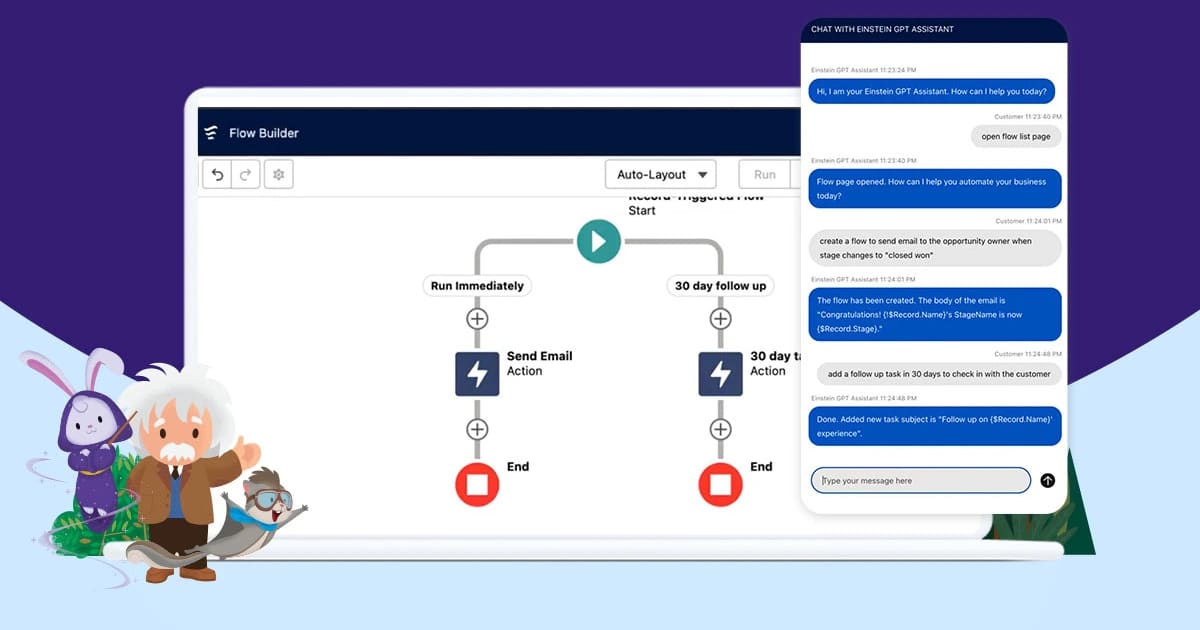
Task: Undo the last flow change
Action: pos(217,175)
